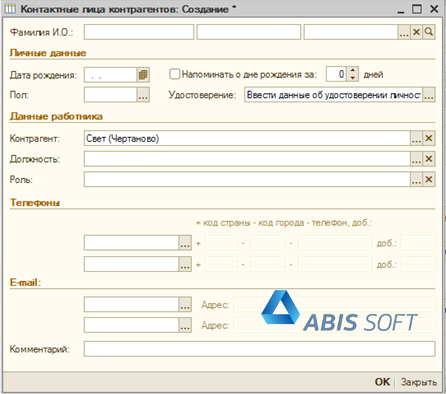Open the Должность ellipsis selector
The height and width of the screenshot is (394, 446).
pyautogui.click(x=416, y=159)
